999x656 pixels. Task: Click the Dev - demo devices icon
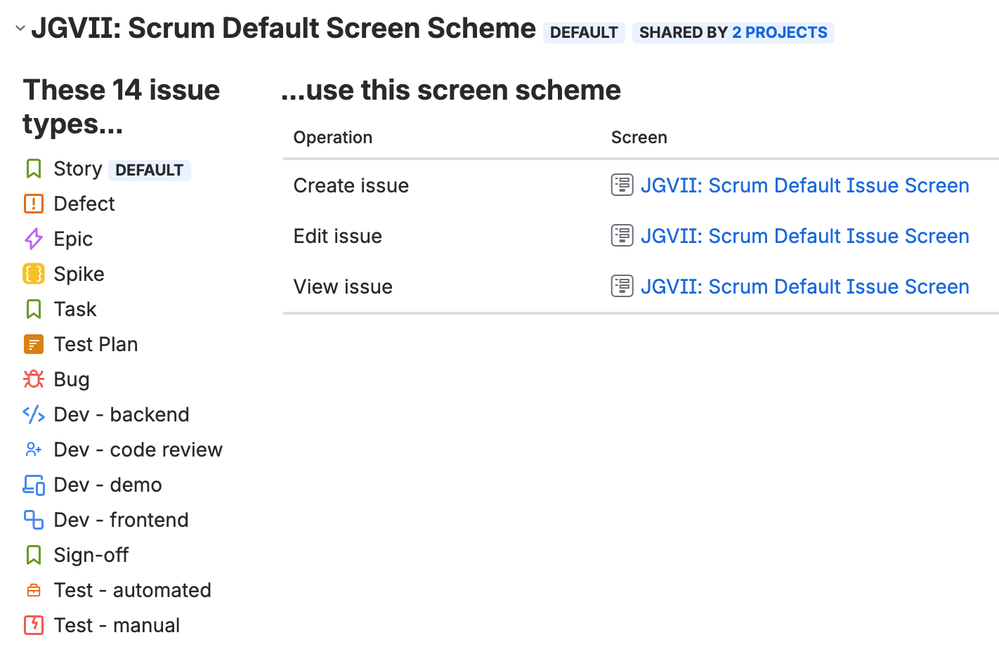[x=34, y=485]
